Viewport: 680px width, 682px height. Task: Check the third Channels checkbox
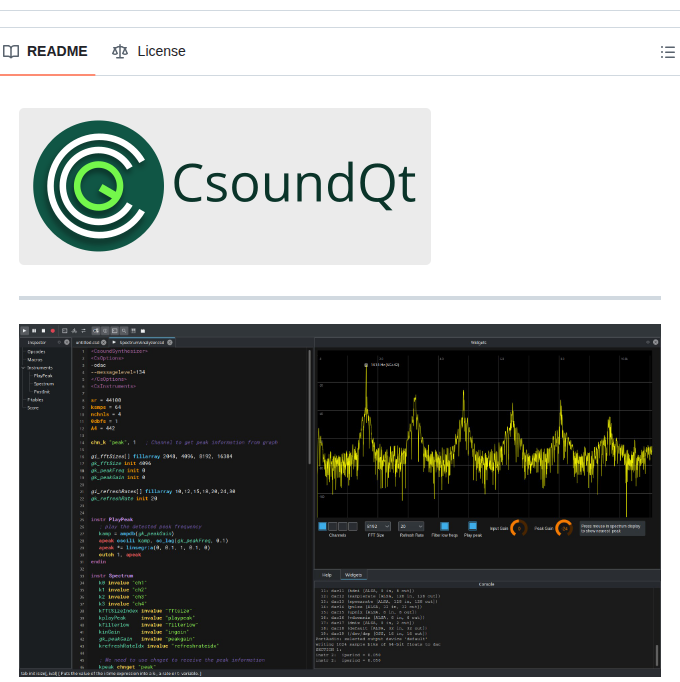(x=342, y=527)
